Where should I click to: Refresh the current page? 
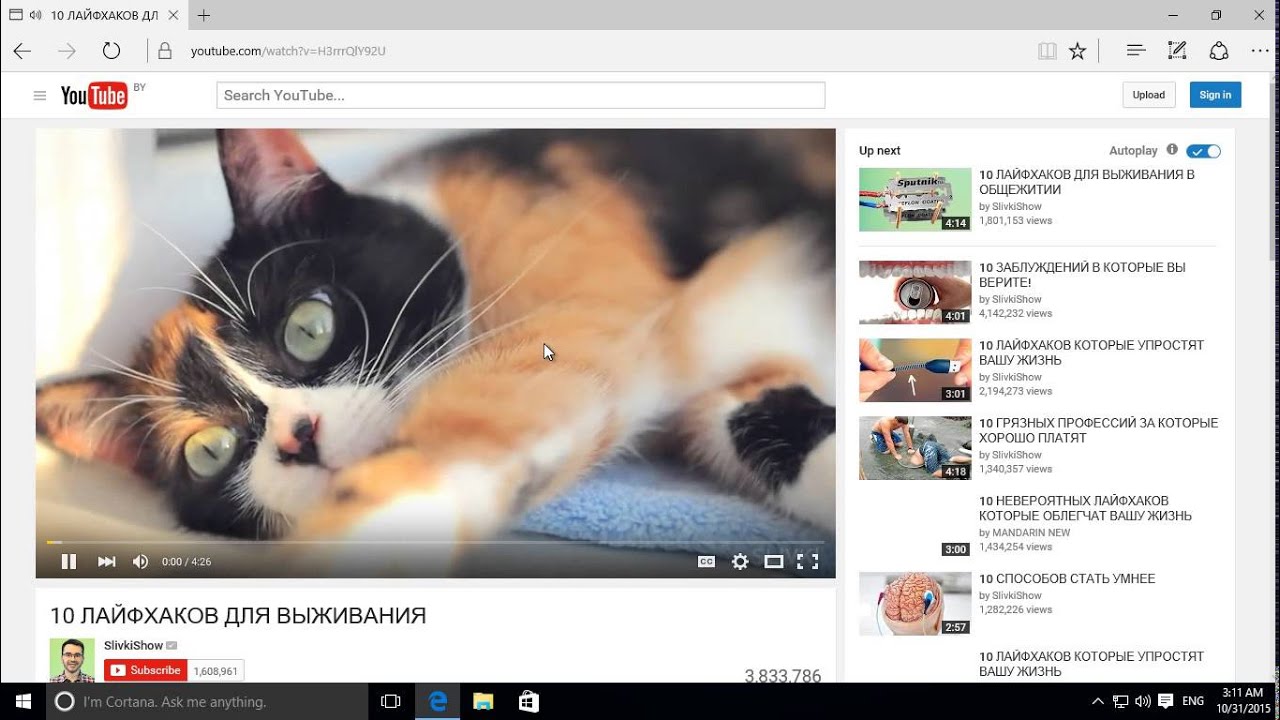tap(111, 51)
